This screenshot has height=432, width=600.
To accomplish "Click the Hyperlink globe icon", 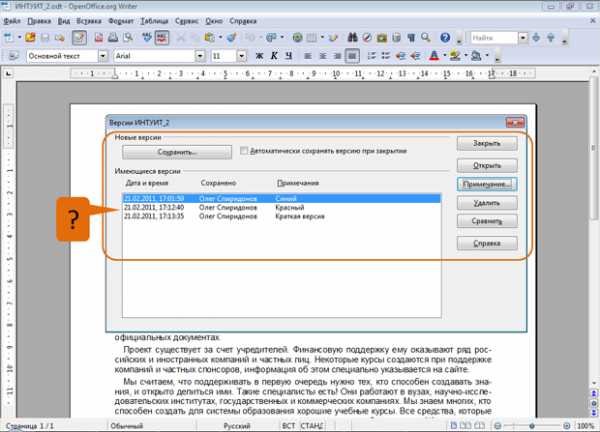I will 297,37.
